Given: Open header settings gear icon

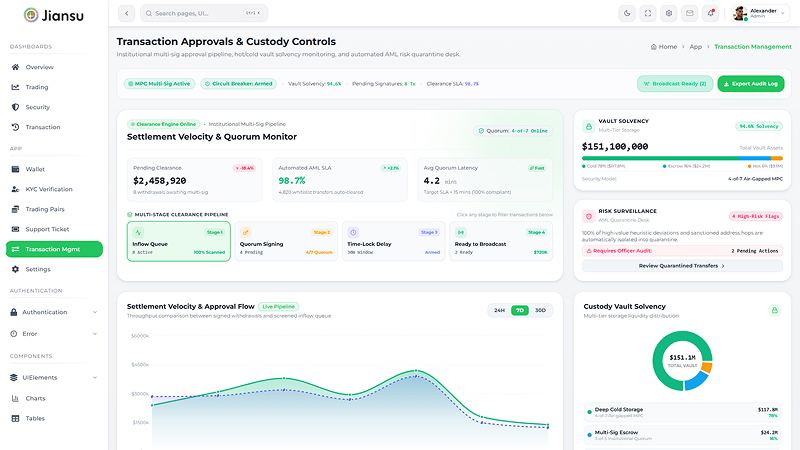Looking at the screenshot, I should tap(669, 13).
